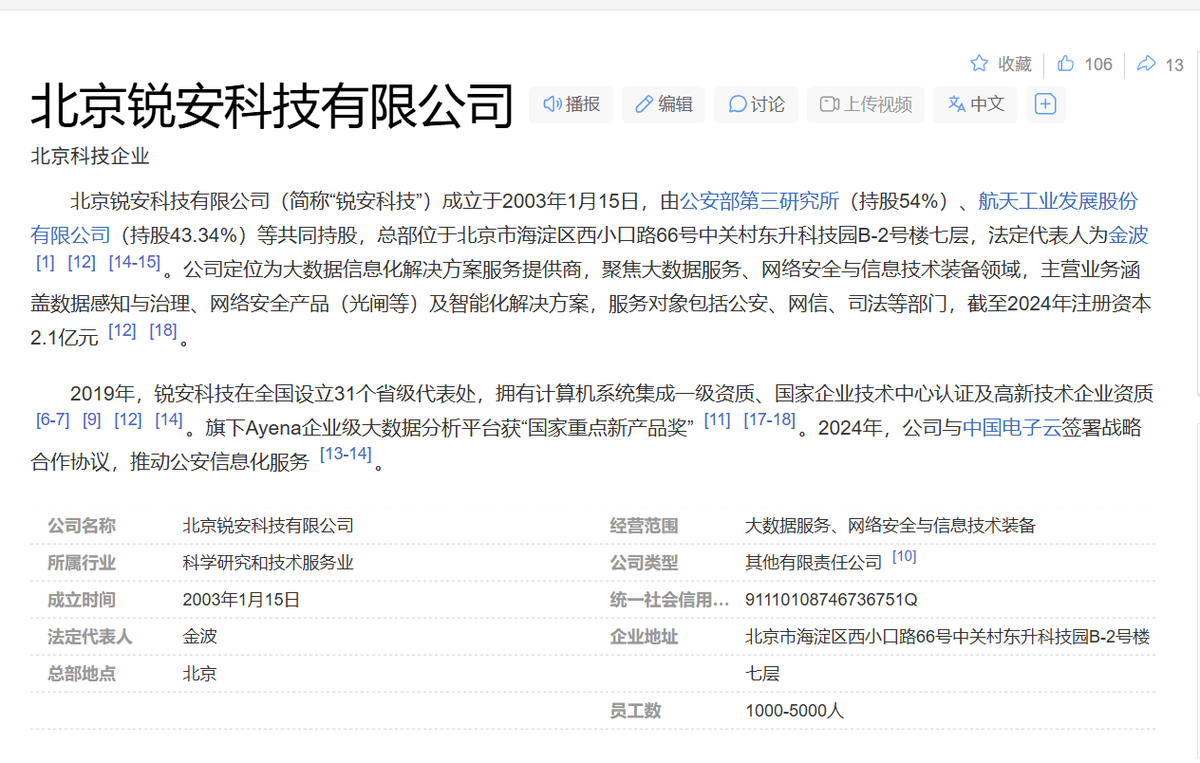The height and width of the screenshot is (763, 1200).
Task: Open the 讨论 discussion button
Action: pos(756,104)
